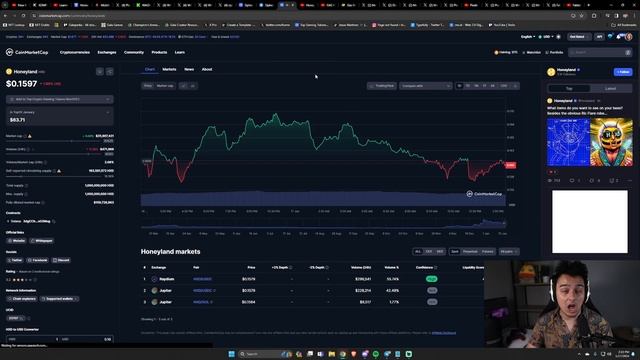Image resolution: width=640 pixels, height=360 pixels.
Task: Open the Compare with dropdown
Action: (426, 86)
